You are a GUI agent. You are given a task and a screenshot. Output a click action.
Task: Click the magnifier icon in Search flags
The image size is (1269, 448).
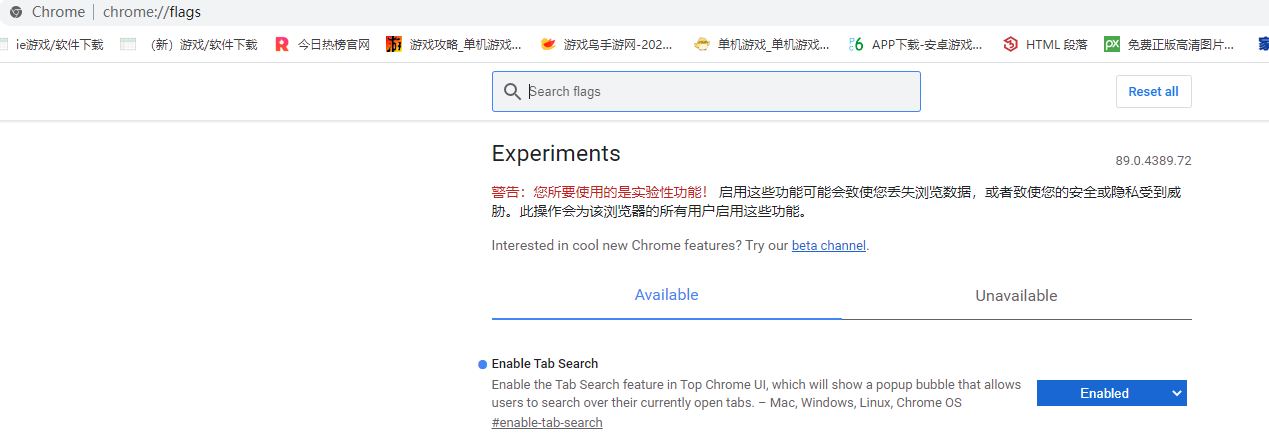[512, 92]
